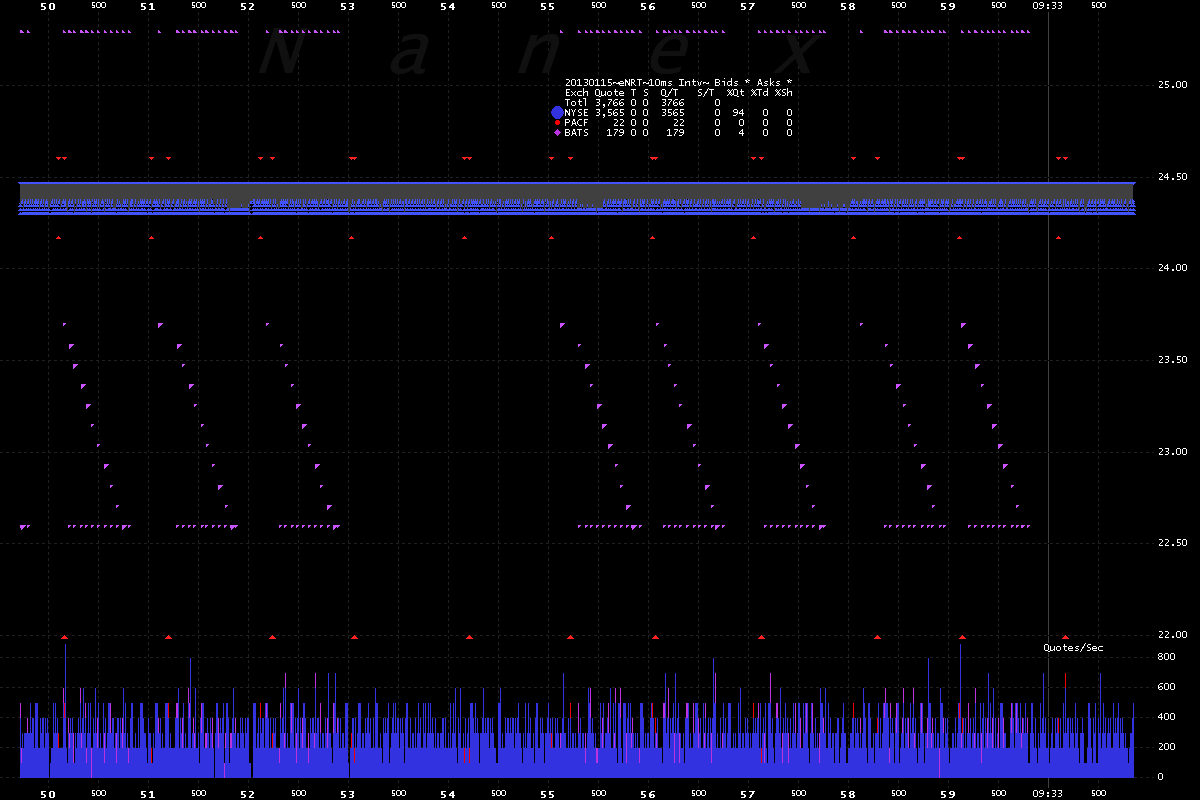Click the Totl row label
This screenshot has width=1200, height=800.
576,102
